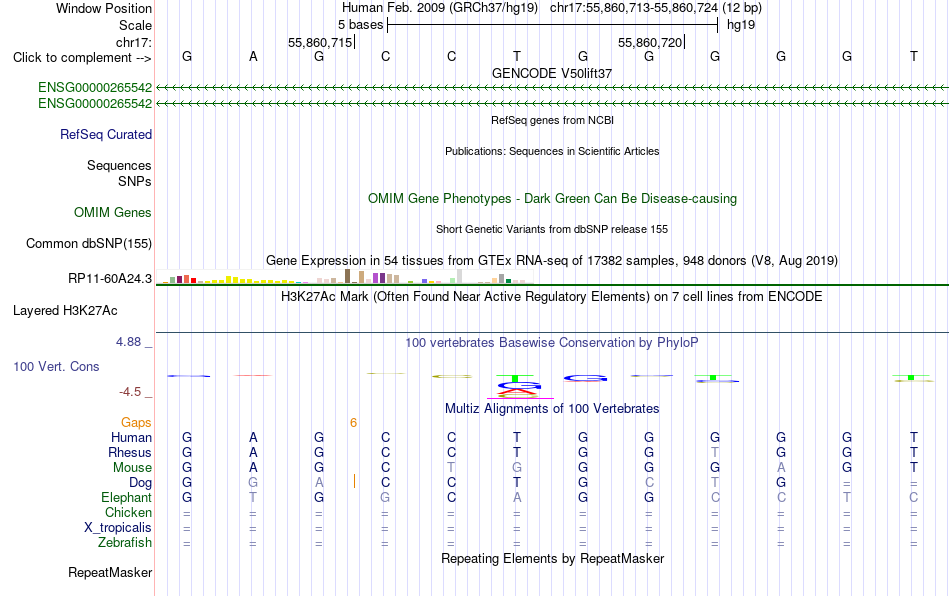Click the H3K27Ac Mark ENCODE track title
Viewport: 950px width, 596px height.
click(552, 297)
